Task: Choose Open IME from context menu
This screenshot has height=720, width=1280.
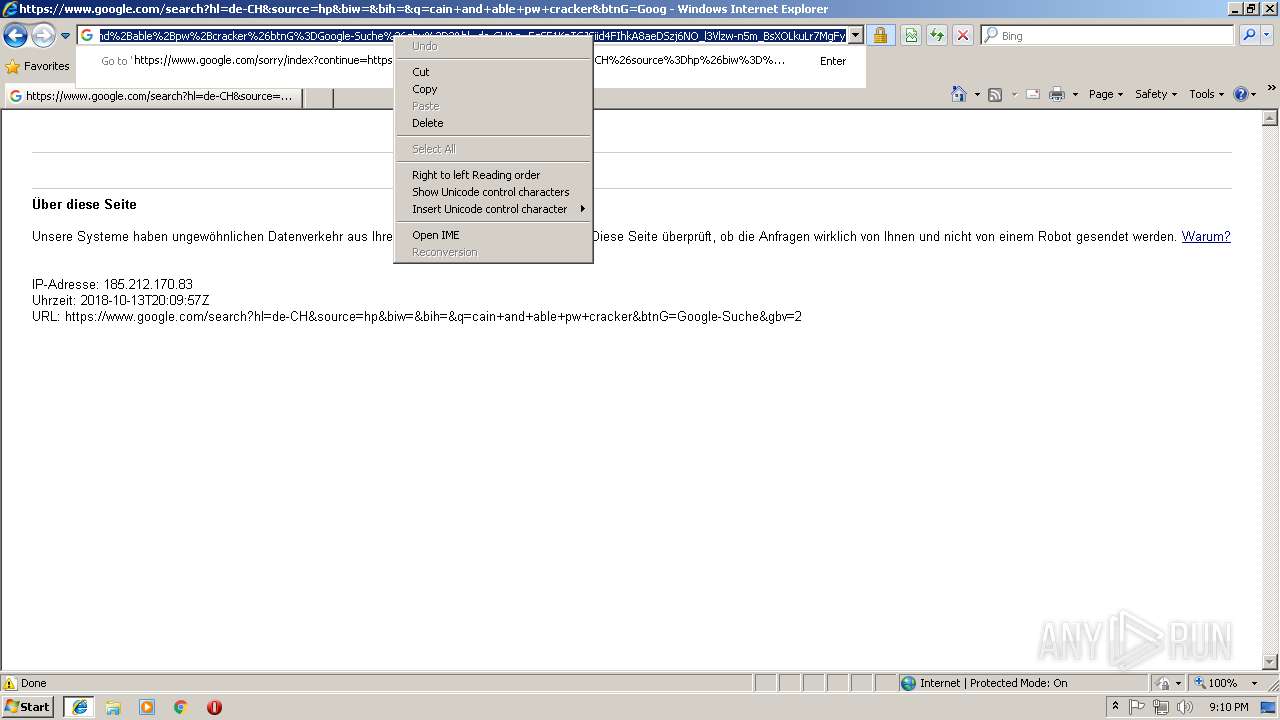Action: [x=493, y=235]
